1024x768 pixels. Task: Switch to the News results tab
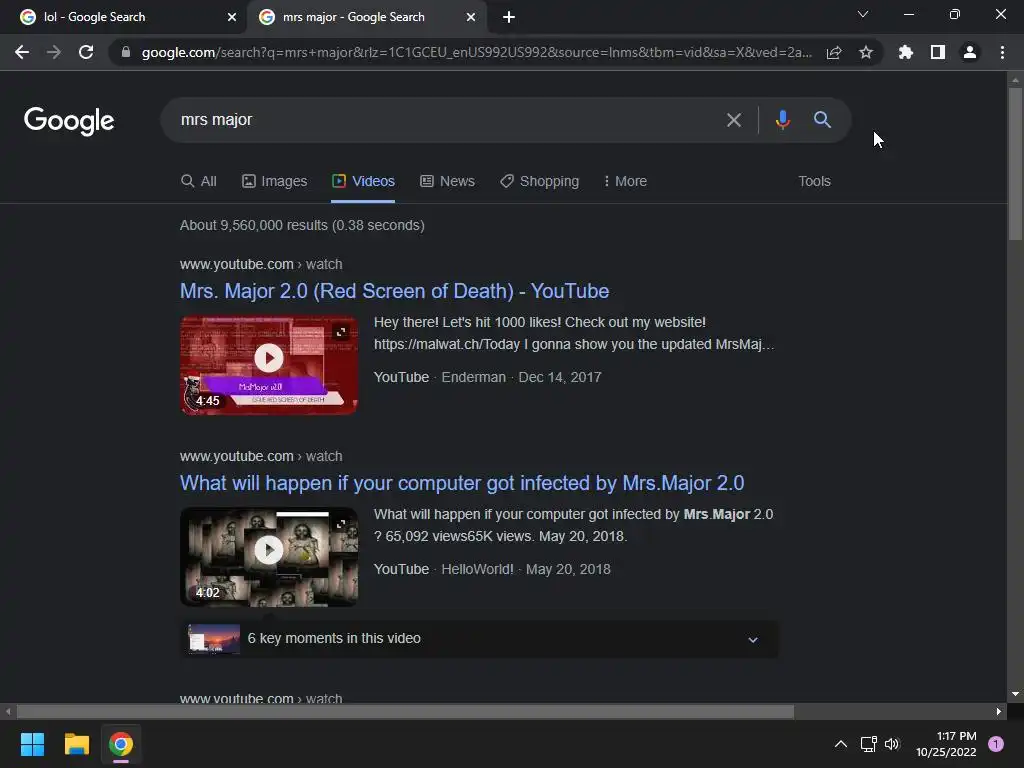click(447, 181)
